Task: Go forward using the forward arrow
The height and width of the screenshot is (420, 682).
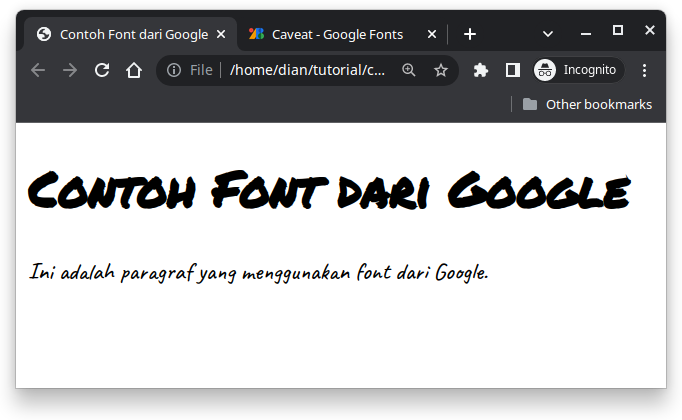Action: pyautogui.click(x=70, y=70)
